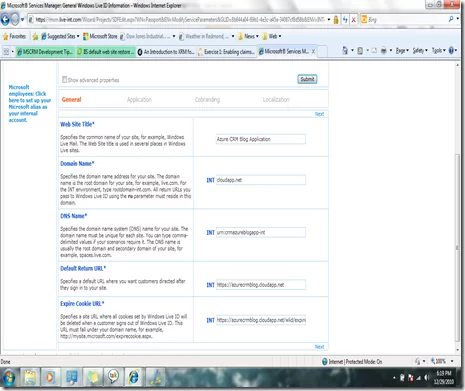The width and height of the screenshot is (465, 391).
Task: Toggle Show advanced properties checkbox
Action: (x=64, y=80)
